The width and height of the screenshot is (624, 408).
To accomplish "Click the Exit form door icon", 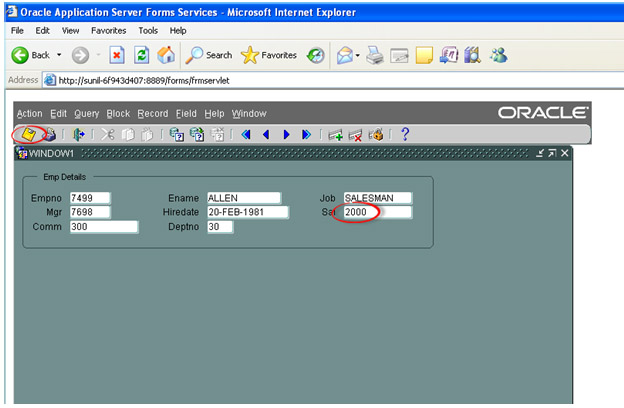I will (79, 135).
